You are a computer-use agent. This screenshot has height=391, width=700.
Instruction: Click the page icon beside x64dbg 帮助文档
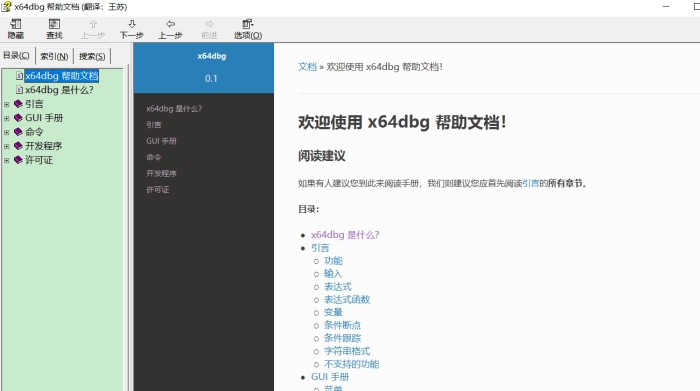pos(19,76)
